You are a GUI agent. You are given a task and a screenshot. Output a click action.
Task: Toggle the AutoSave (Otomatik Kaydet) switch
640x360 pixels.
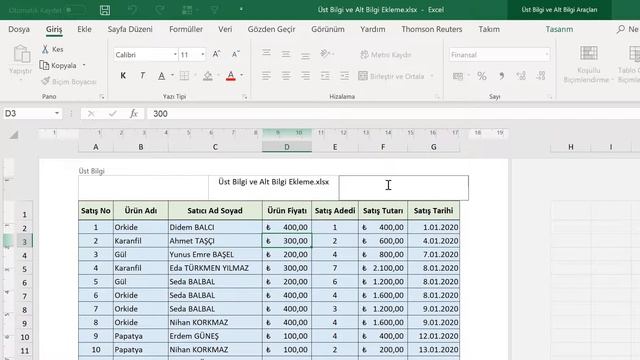(x=75, y=10)
